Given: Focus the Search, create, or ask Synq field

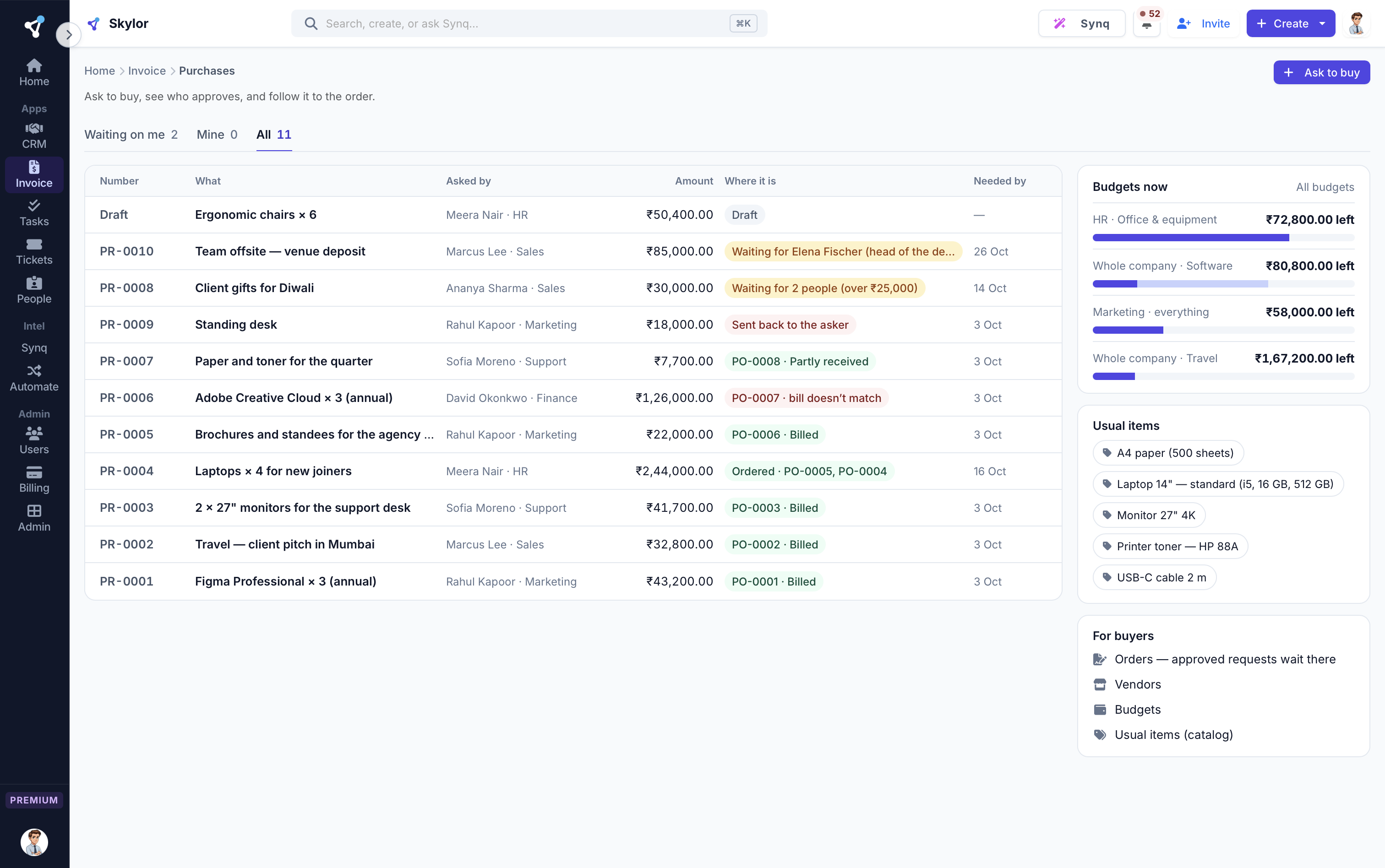Looking at the screenshot, I should (x=529, y=23).
